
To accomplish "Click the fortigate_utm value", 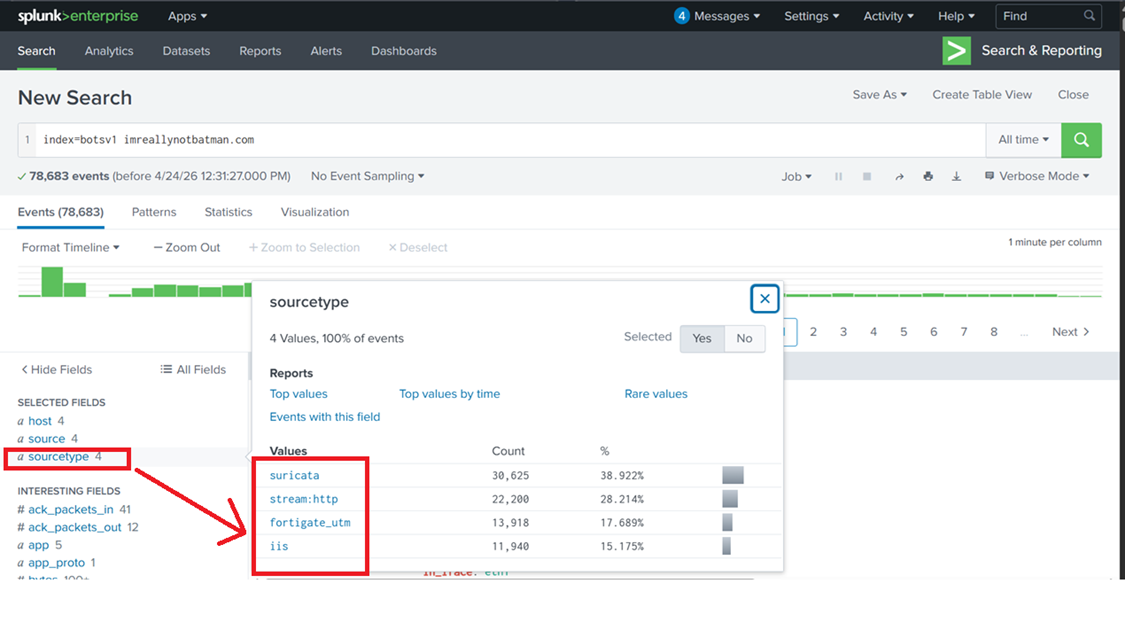I will coord(310,522).
